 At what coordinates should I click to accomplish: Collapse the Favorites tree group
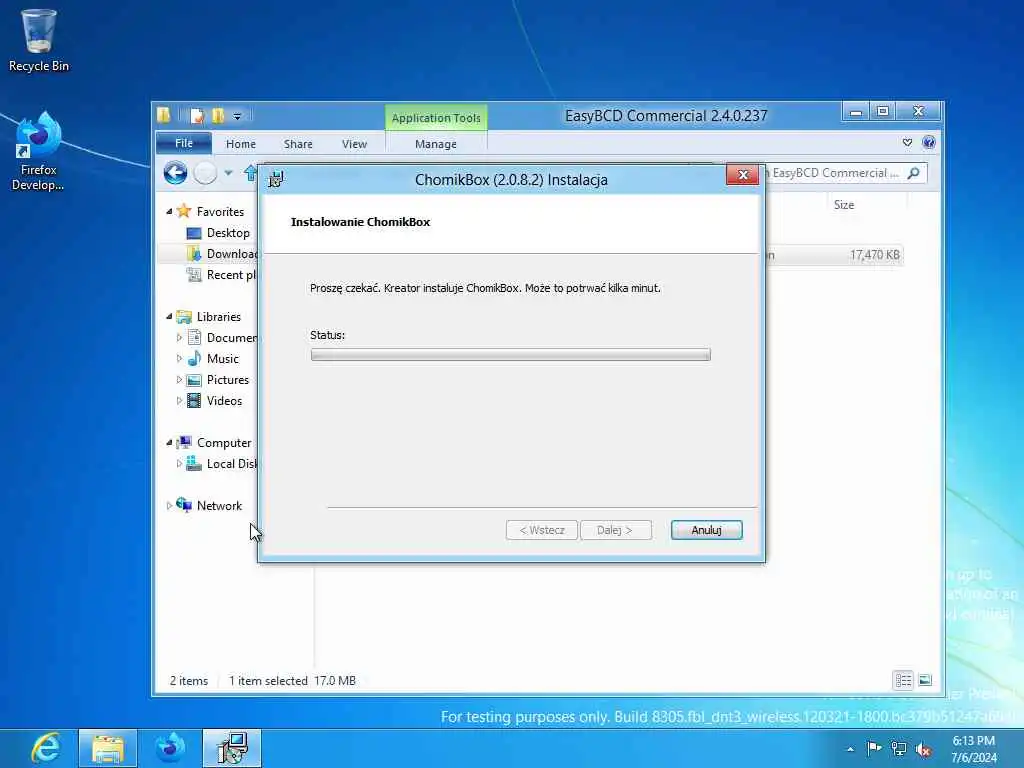click(169, 212)
